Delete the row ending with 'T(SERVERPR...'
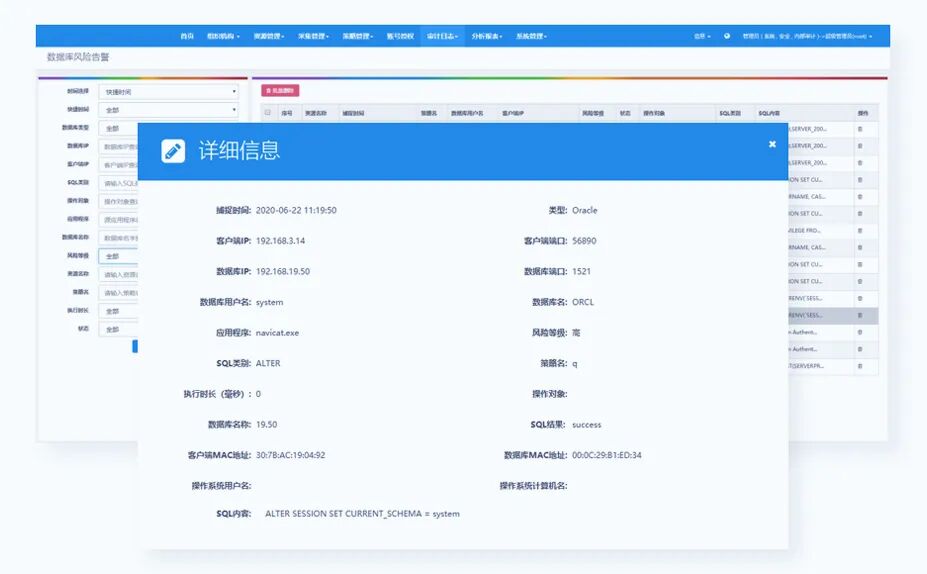This screenshot has height=574, width=927. (x=860, y=366)
